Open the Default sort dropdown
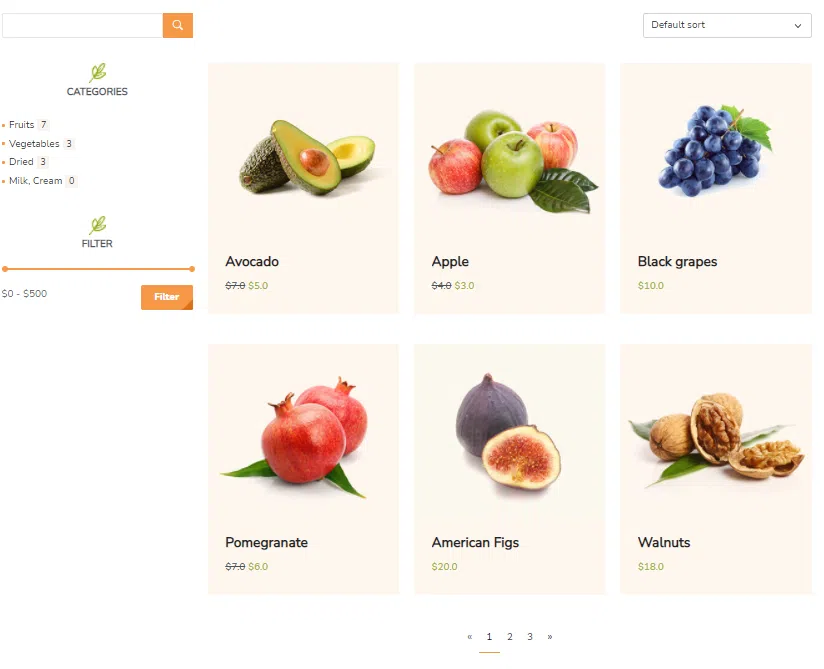The height and width of the screenshot is (669, 824). pyautogui.click(x=727, y=25)
